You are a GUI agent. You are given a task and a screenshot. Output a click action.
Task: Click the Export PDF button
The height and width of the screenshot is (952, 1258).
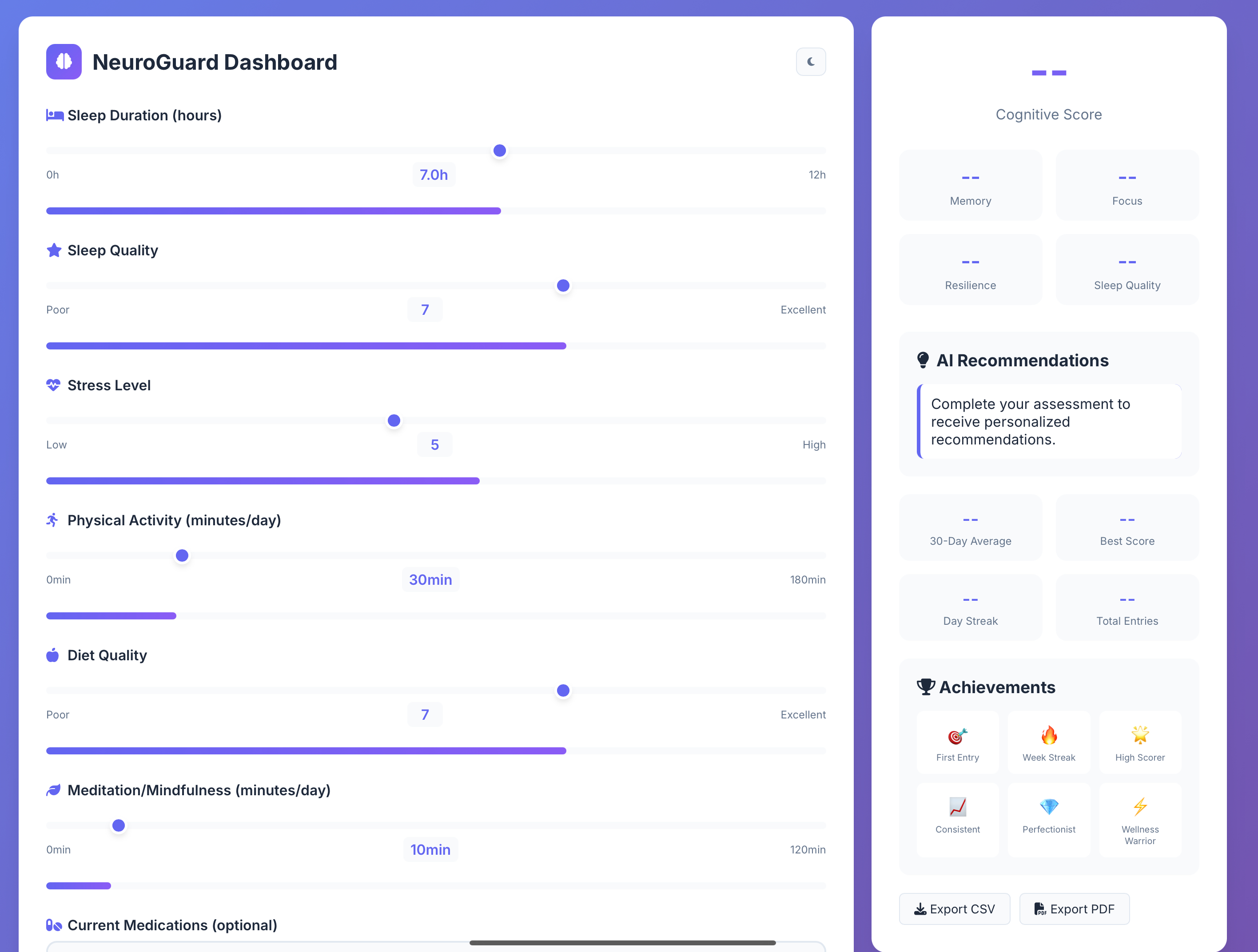(1074, 909)
